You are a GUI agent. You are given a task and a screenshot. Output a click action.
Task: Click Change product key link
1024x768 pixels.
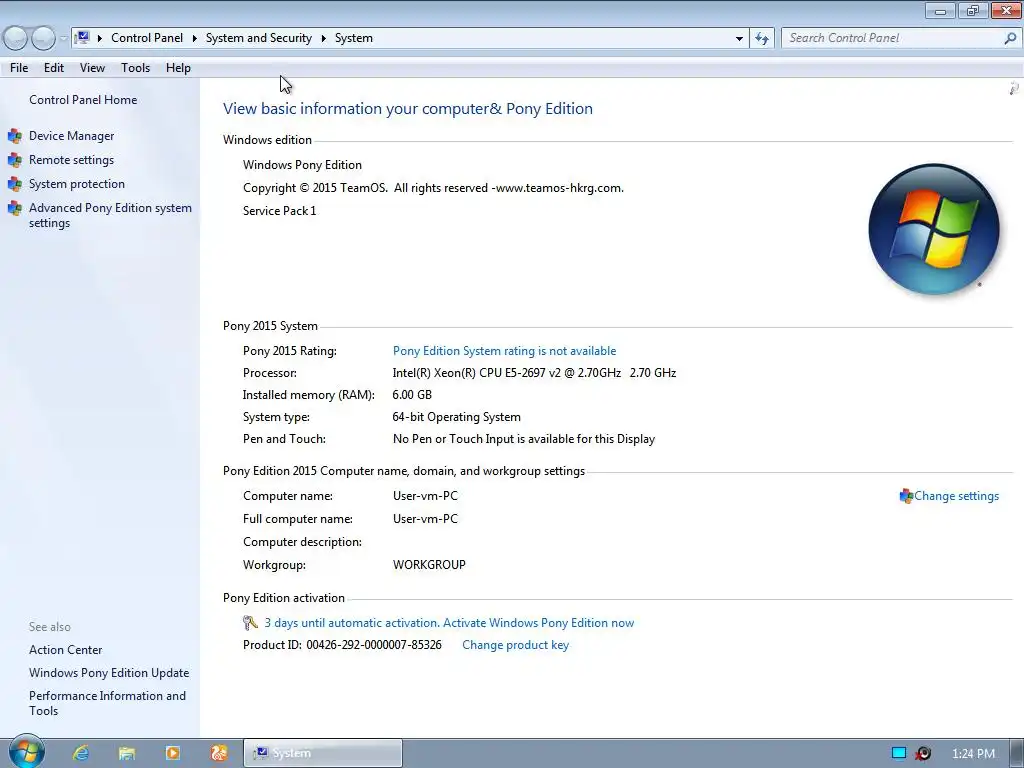(515, 645)
